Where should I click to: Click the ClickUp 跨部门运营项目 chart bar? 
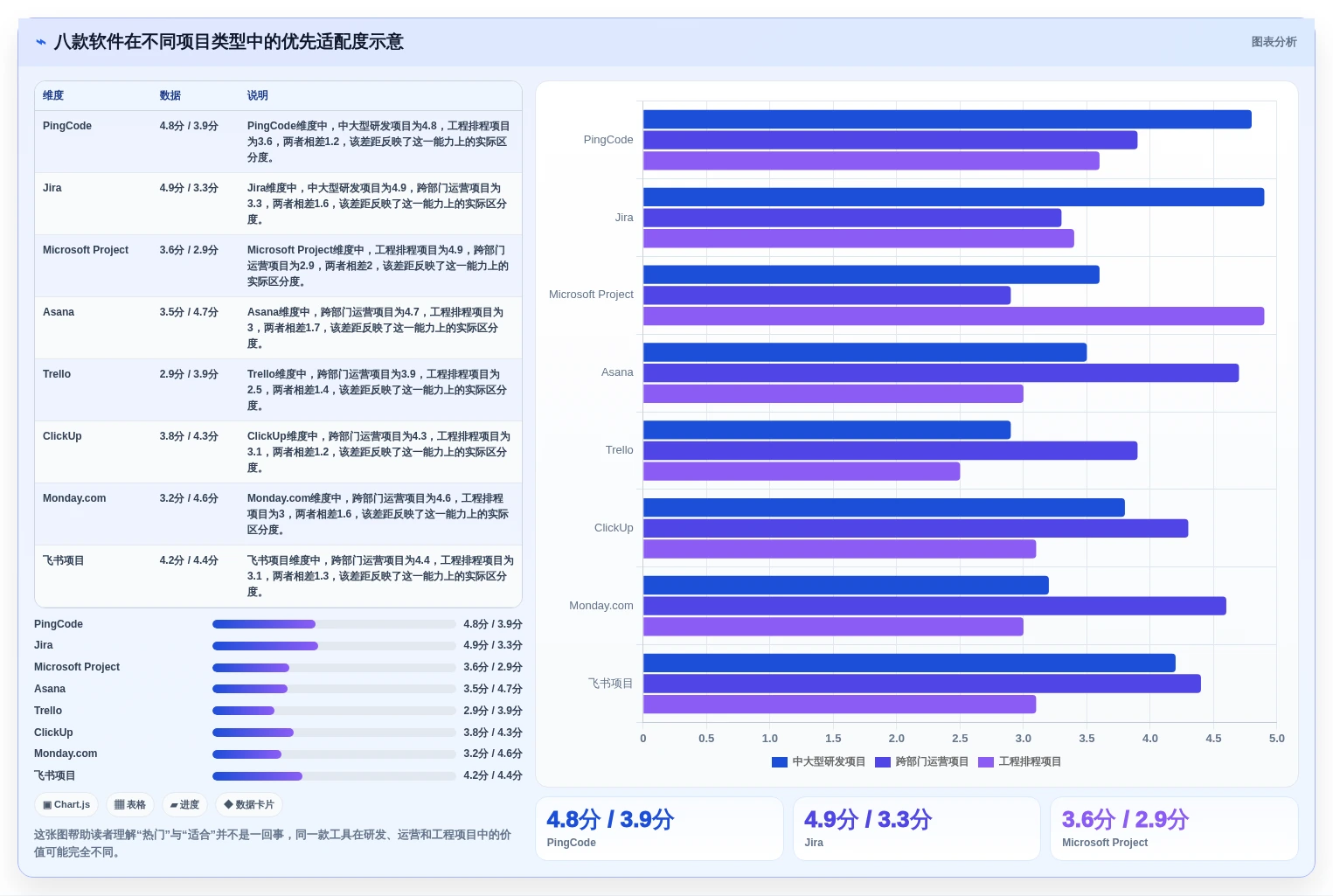916,529
